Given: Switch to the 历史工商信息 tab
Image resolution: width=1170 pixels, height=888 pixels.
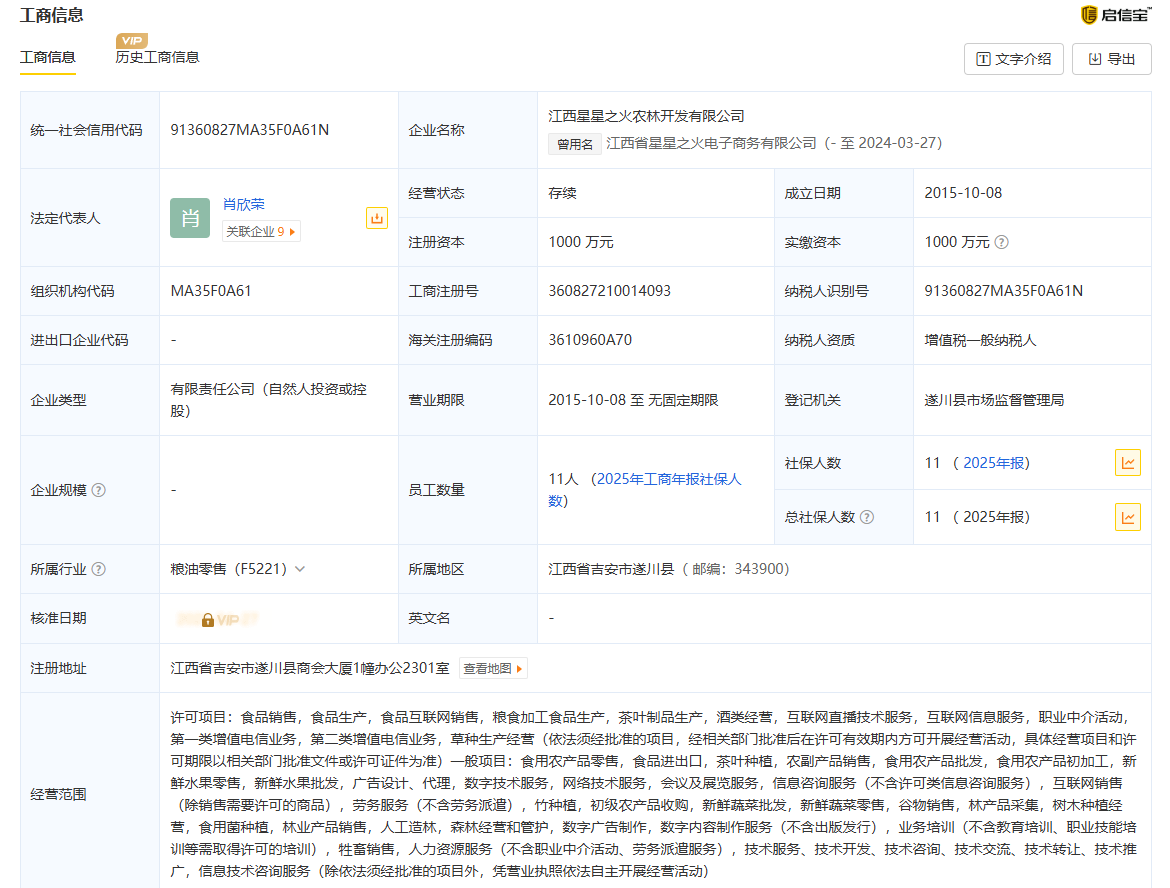Looking at the screenshot, I should 157,57.
